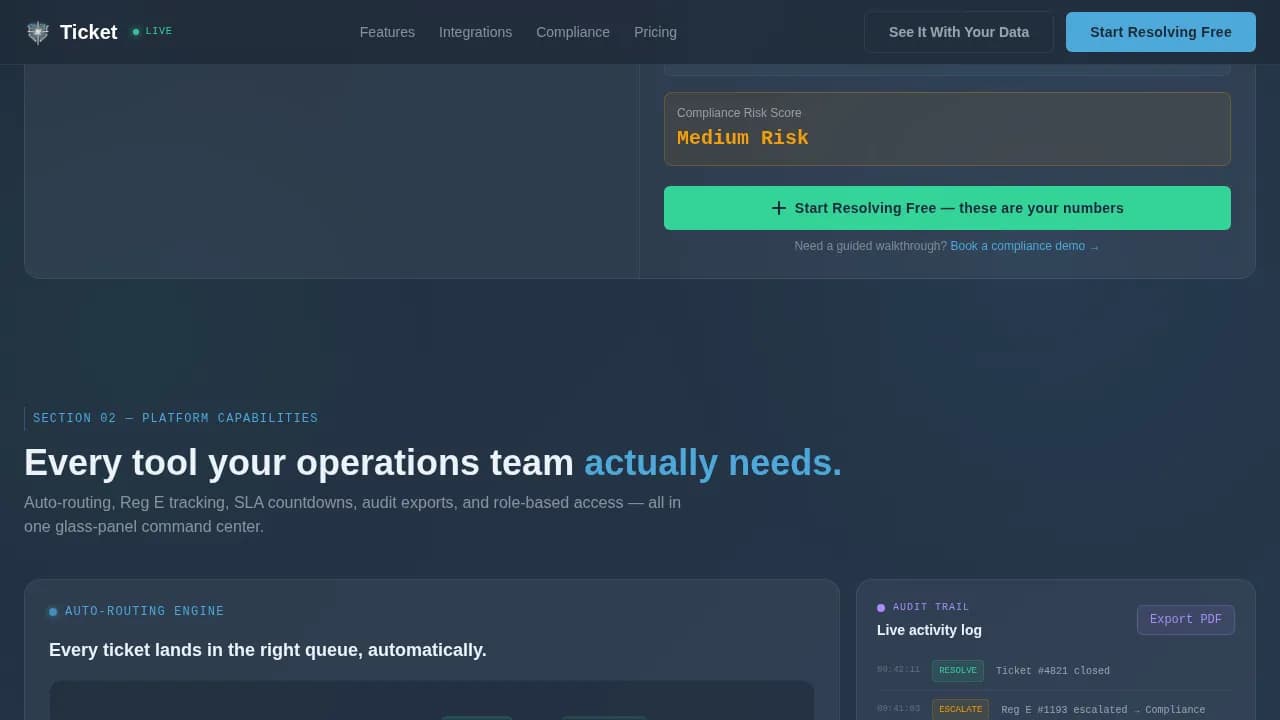Click the LIVE status indicator dot
The height and width of the screenshot is (720, 1280).
click(x=136, y=31)
